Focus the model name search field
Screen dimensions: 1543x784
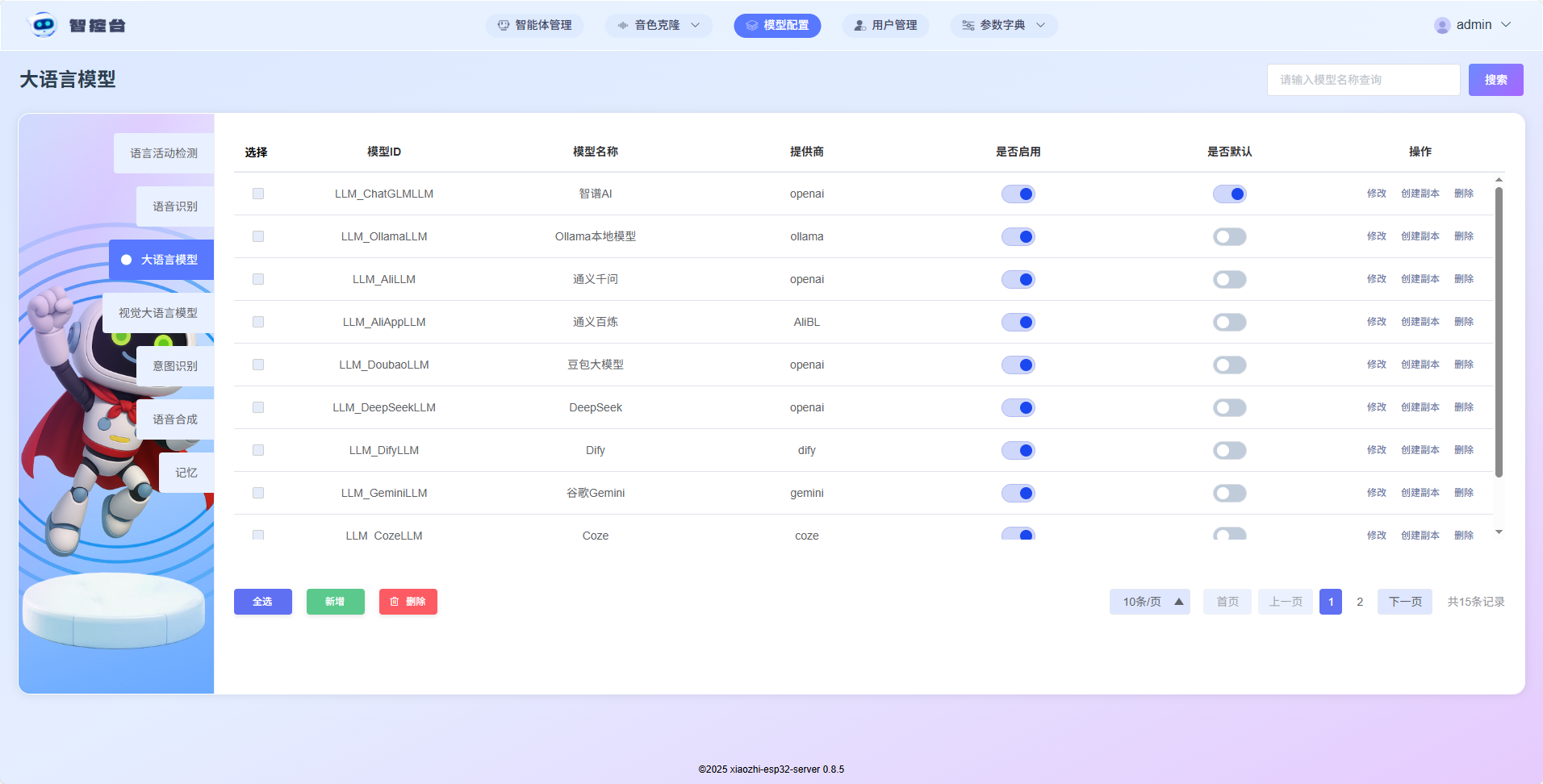(1363, 80)
